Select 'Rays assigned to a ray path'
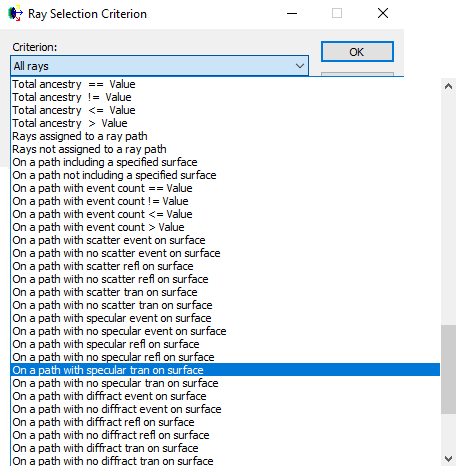The height and width of the screenshot is (466, 456). [x=226, y=136]
